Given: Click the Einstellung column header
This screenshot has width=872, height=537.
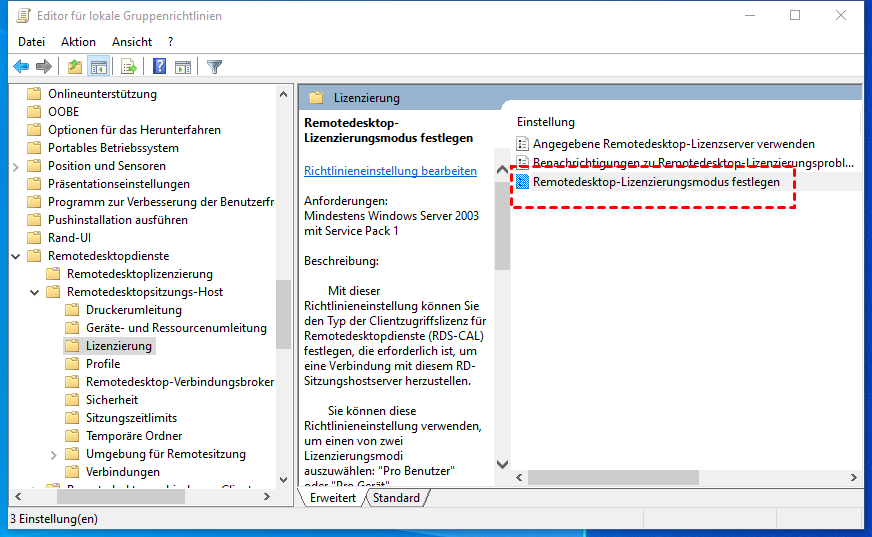Looking at the screenshot, I should coord(546,121).
